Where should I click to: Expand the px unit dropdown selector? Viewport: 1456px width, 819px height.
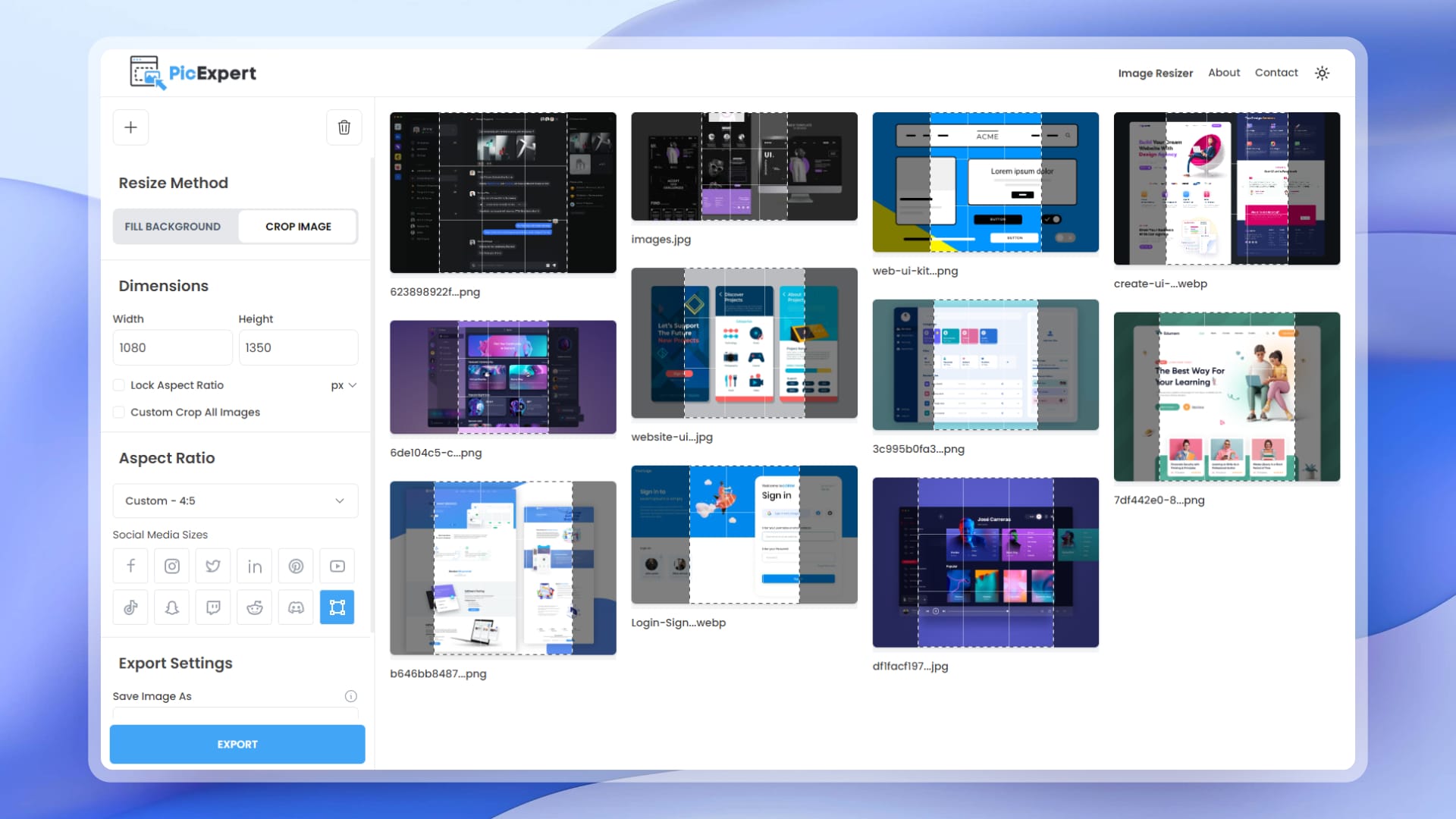pyautogui.click(x=345, y=385)
